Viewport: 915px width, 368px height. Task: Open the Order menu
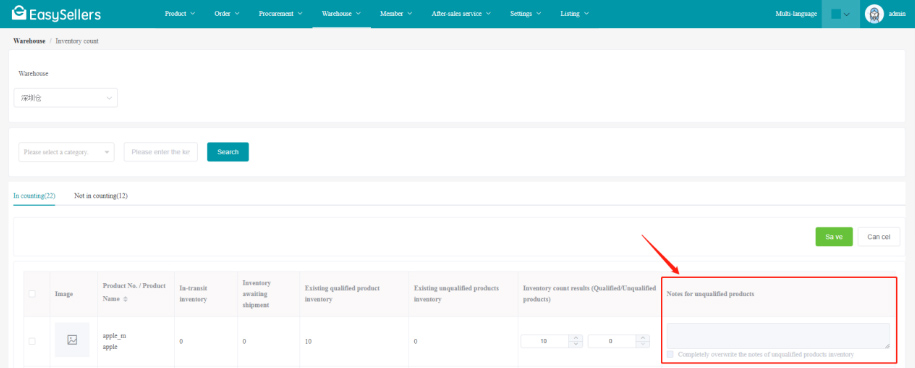click(227, 13)
